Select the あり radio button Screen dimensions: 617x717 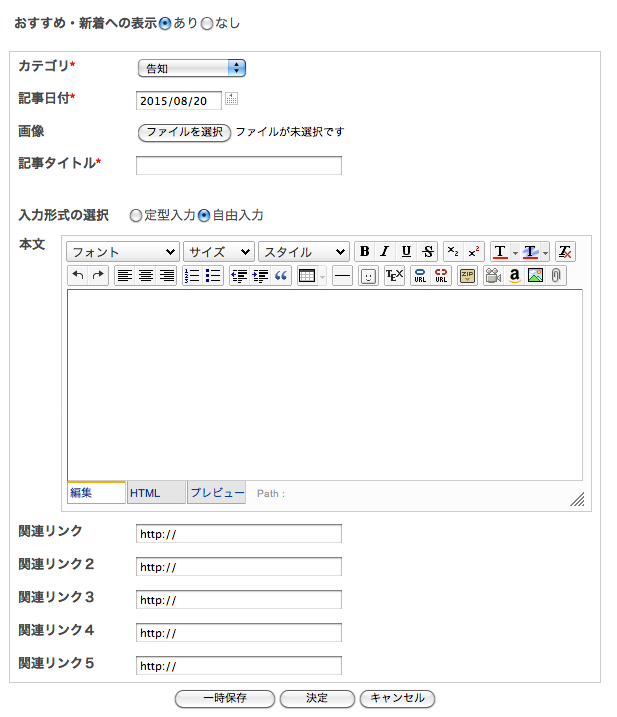tap(165, 22)
